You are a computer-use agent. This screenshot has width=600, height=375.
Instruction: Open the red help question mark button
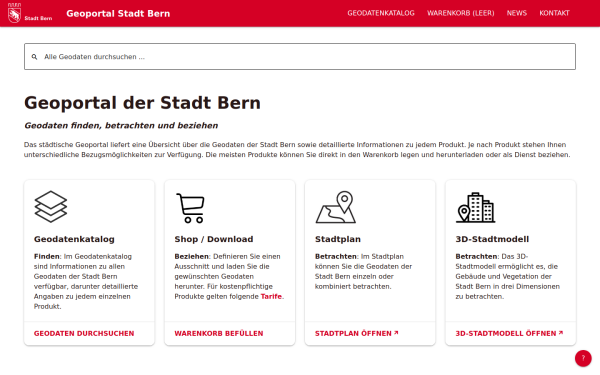[x=583, y=358]
